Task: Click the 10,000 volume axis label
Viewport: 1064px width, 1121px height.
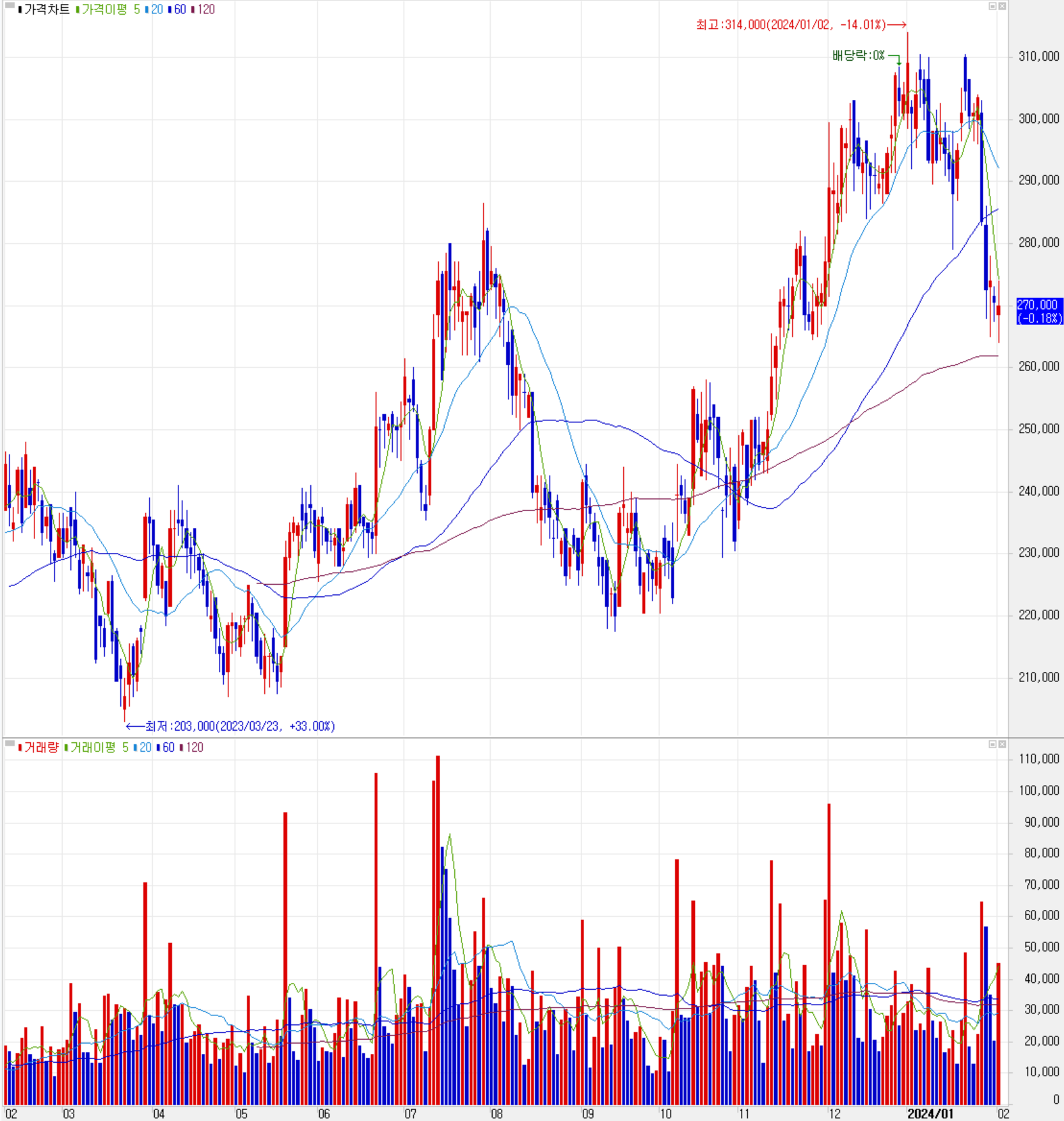Action: click(1042, 1072)
